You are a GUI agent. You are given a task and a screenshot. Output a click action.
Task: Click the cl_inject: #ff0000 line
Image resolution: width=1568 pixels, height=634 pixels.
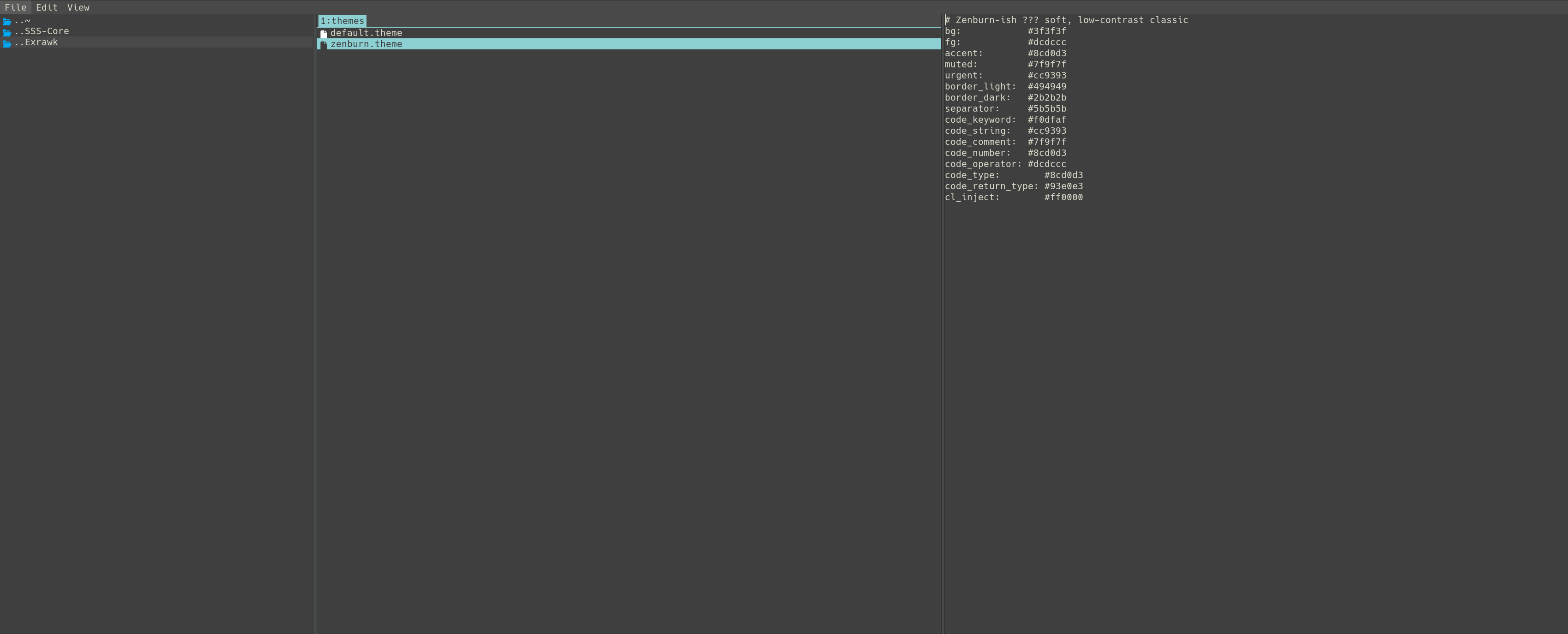(x=1014, y=197)
